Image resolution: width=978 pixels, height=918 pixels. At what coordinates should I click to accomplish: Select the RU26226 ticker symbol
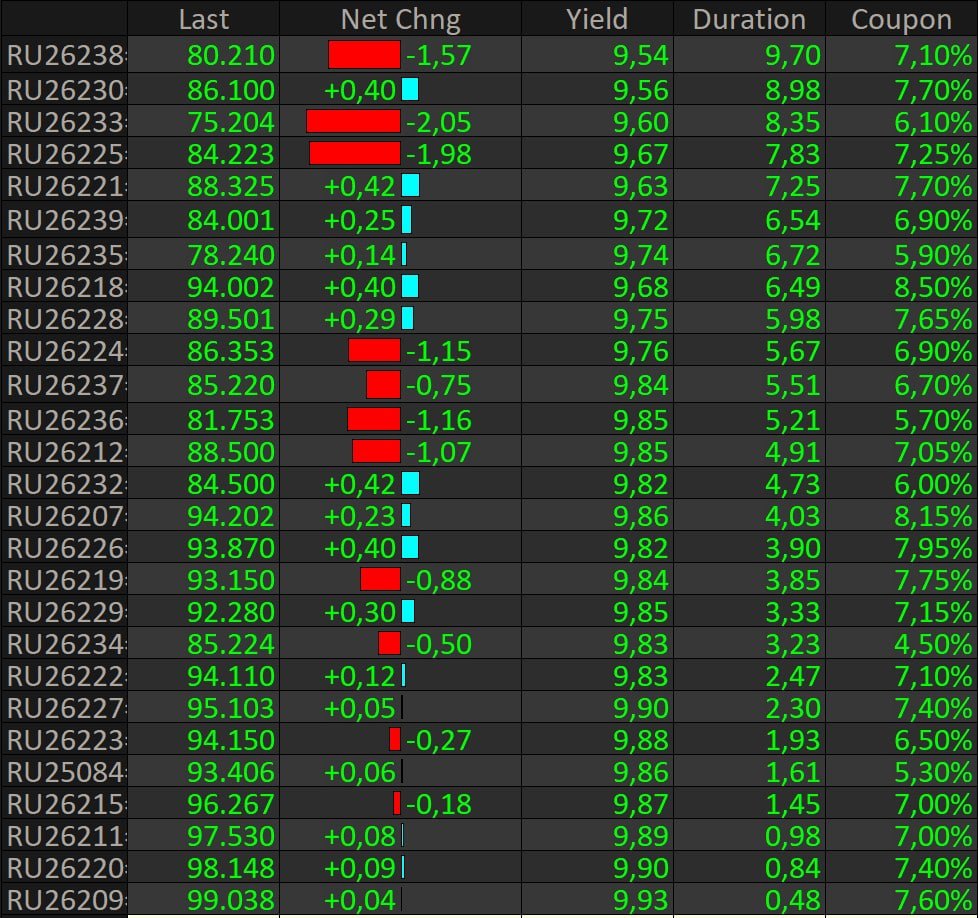click(x=65, y=548)
